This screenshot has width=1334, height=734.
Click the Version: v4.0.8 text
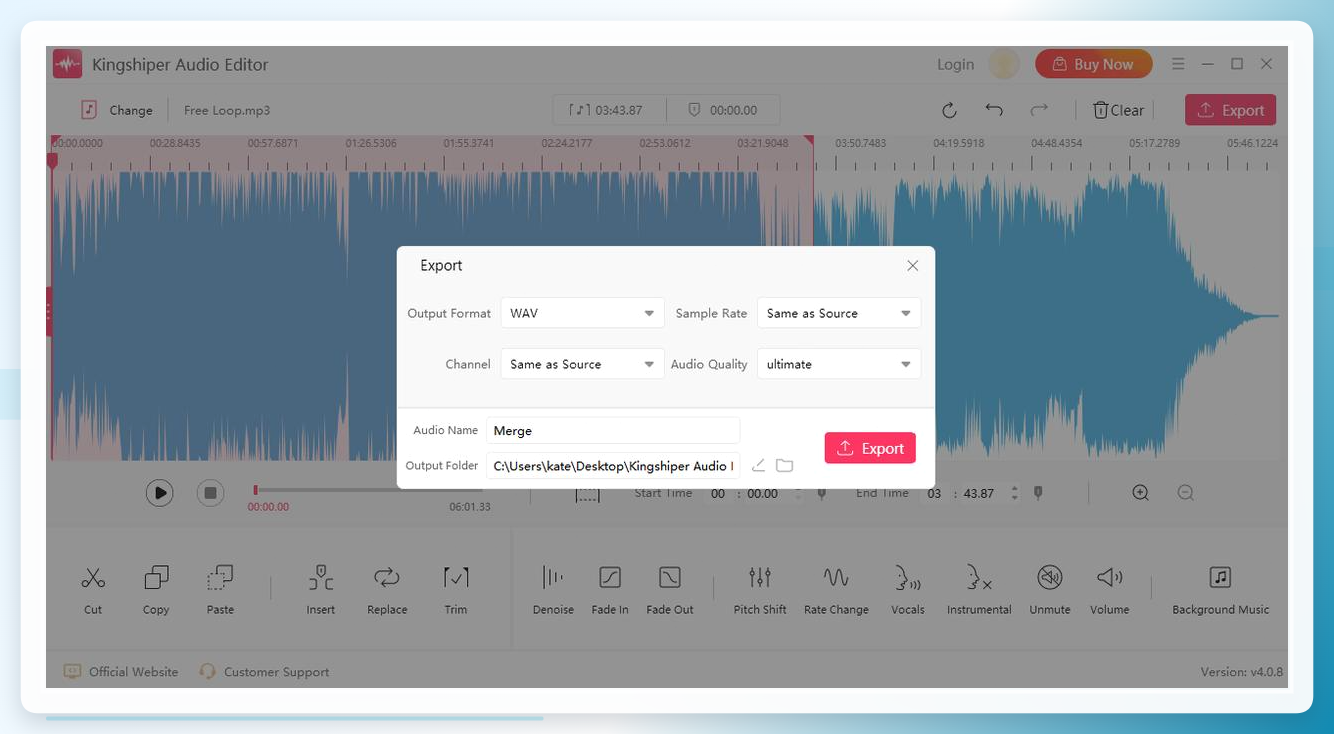pyautogui.click(x=1241, y=672)
